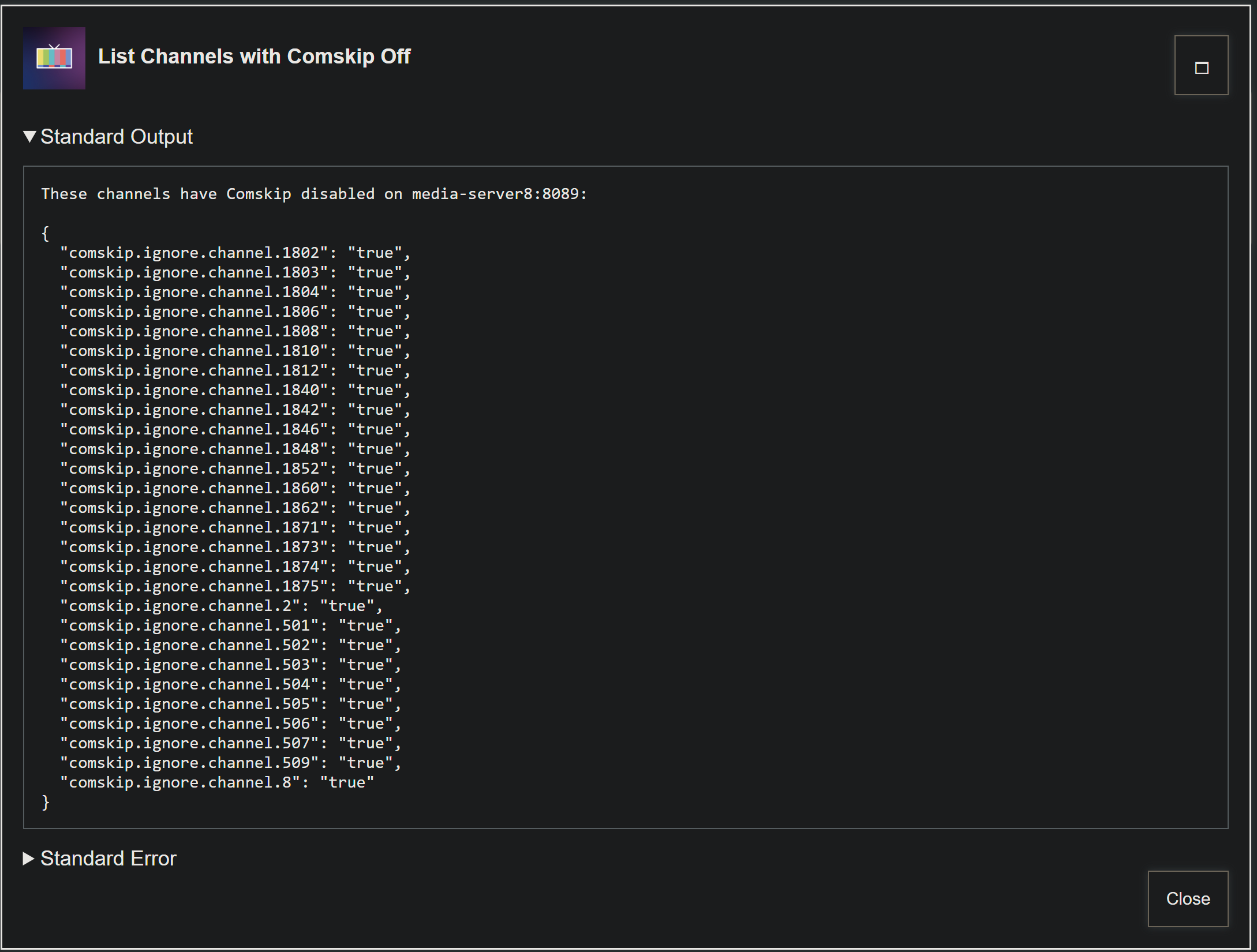
Task: Click the comskip.ignore.channel.8 entry
Action: 217,782
